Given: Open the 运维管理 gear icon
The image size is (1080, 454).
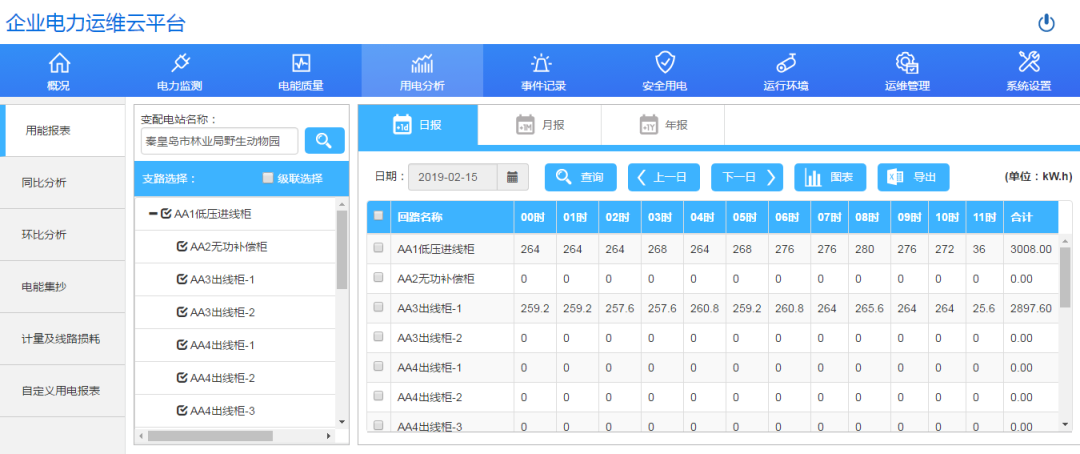Looking at the screenshot, I should (x=906, y=63).
